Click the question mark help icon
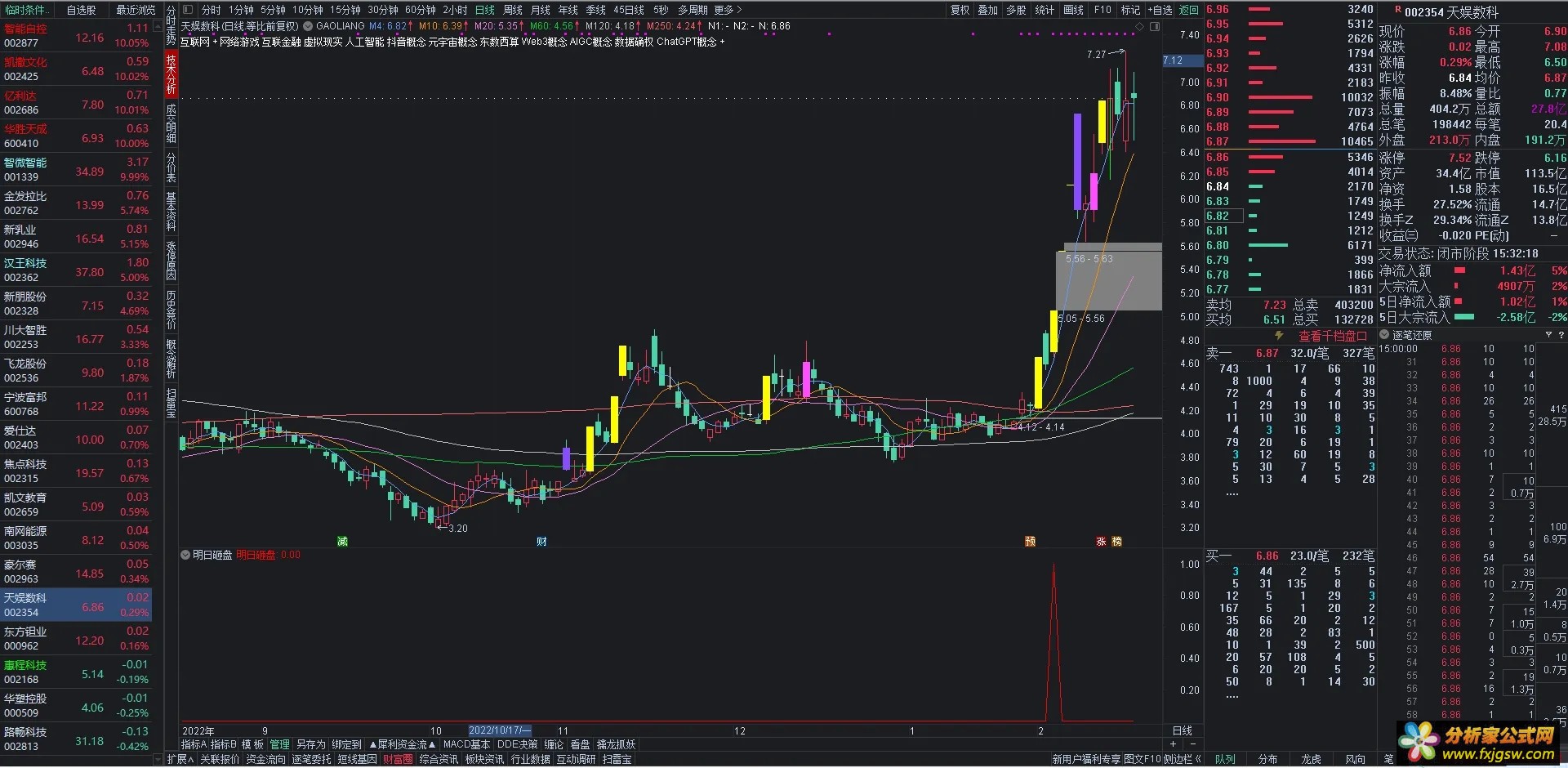 1561,335
